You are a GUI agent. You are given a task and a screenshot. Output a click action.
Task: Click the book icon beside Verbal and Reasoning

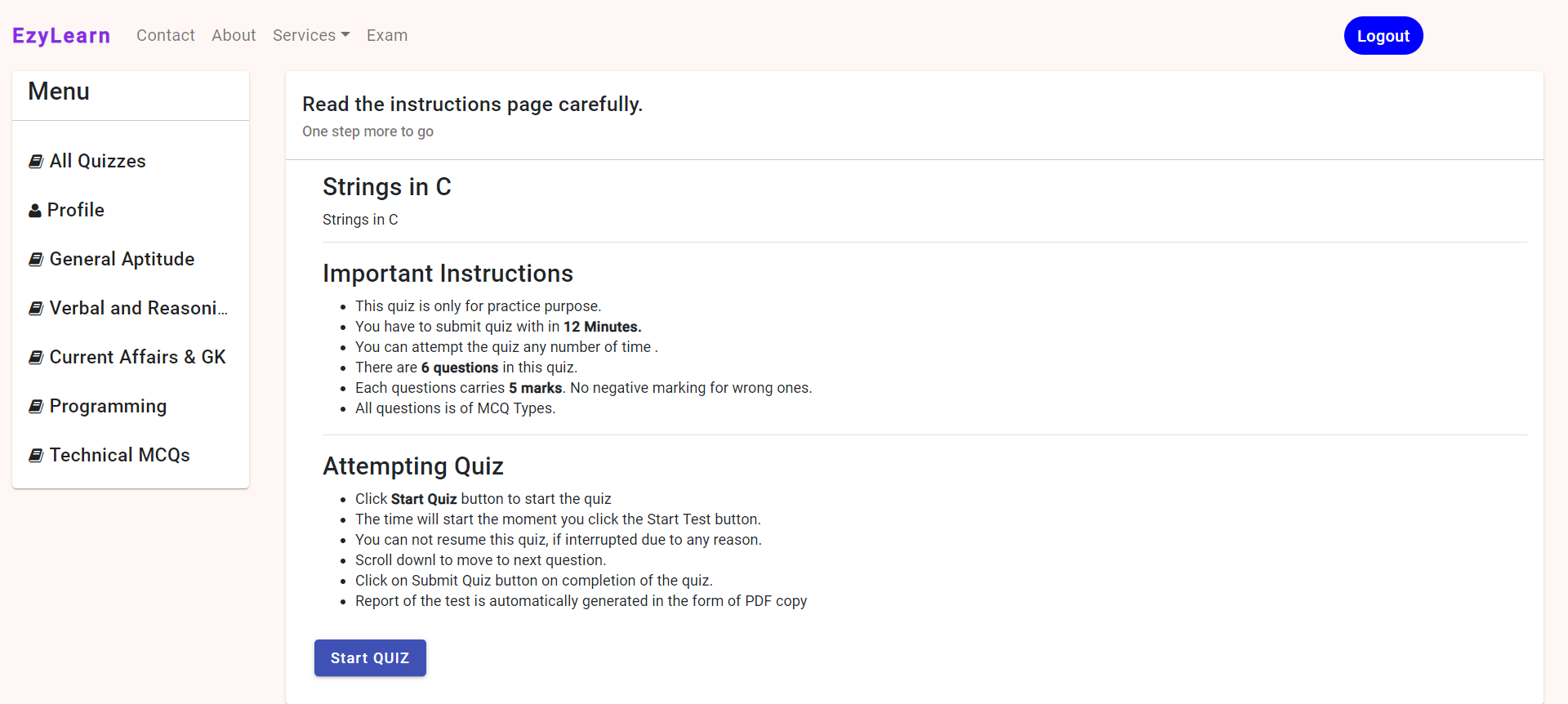pos(35,308)
